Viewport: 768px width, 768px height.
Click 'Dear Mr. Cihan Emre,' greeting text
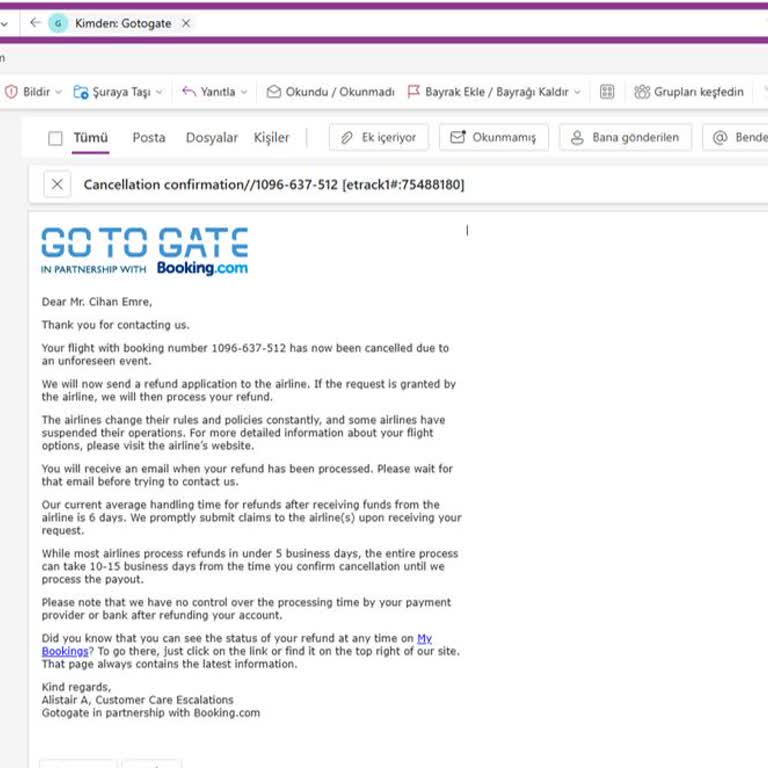(x=97, y=302)
